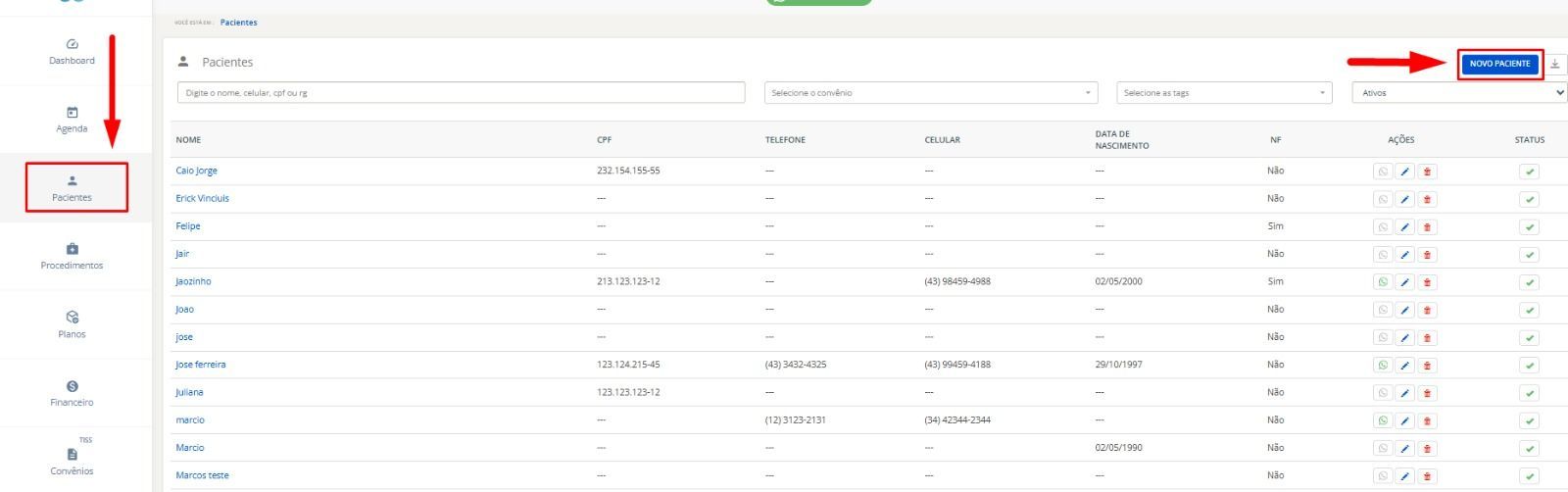Screen dimensions: 1568x492
Task: Click the TELEFONE column header
Action: (785, 140)
